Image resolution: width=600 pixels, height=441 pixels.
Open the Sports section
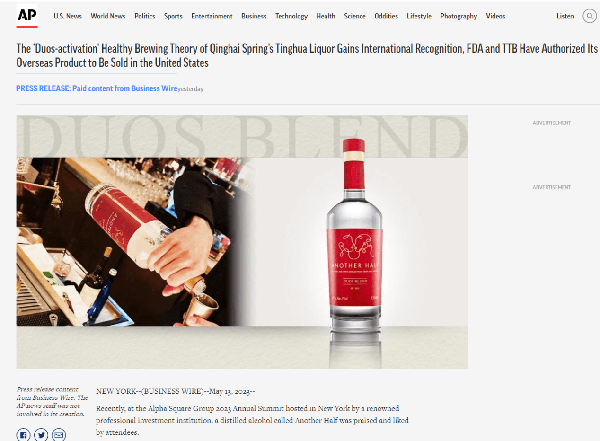point(173,16)
